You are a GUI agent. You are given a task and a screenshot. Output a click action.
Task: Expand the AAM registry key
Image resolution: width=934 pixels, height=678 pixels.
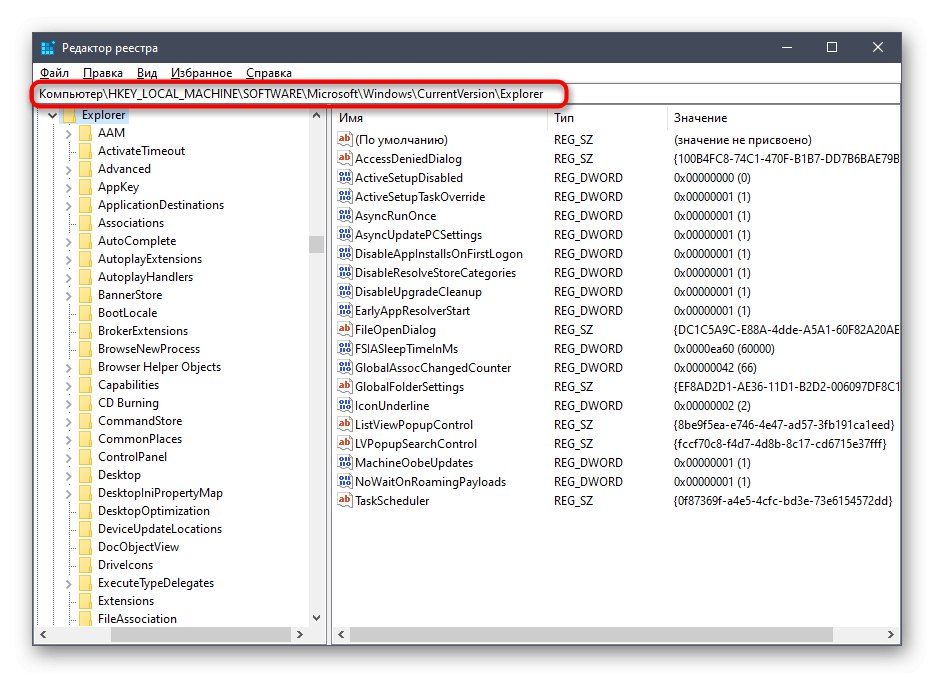pyautogui.click(x=69, y=134)
